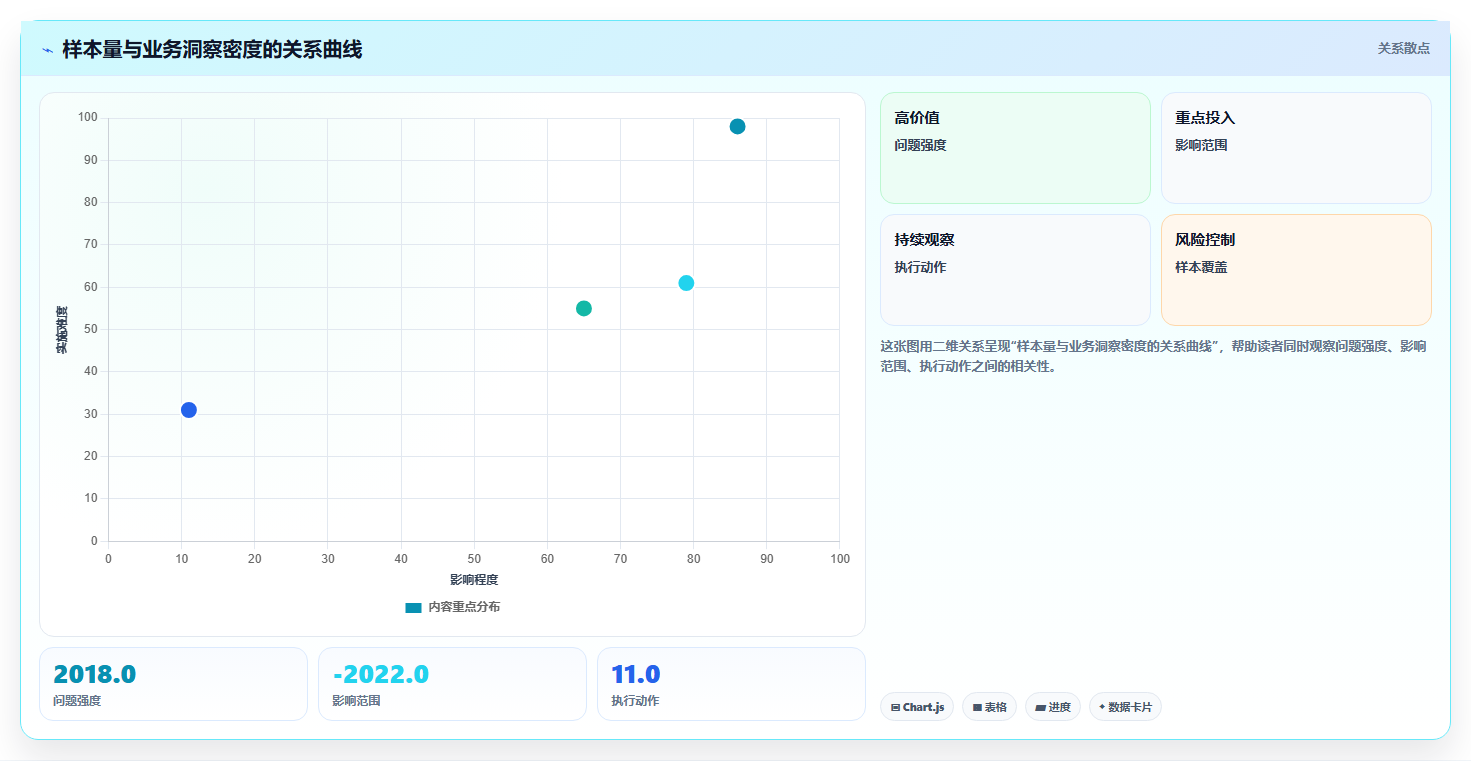Click the Chart.js tag
This screenshot has height=761, width=1471.
917,707
